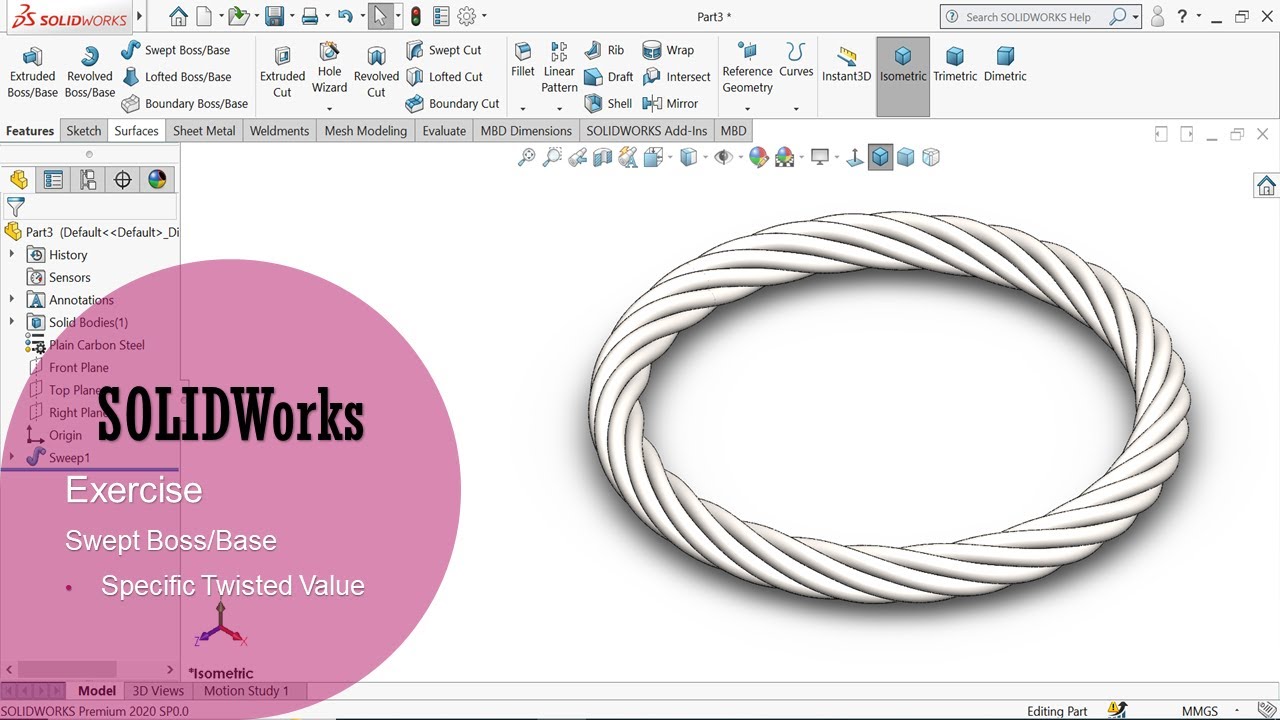The width and height of the screenshot is (1280, 720).
Task: Apply the Fillet tool
Action: [x=522, y=60]
